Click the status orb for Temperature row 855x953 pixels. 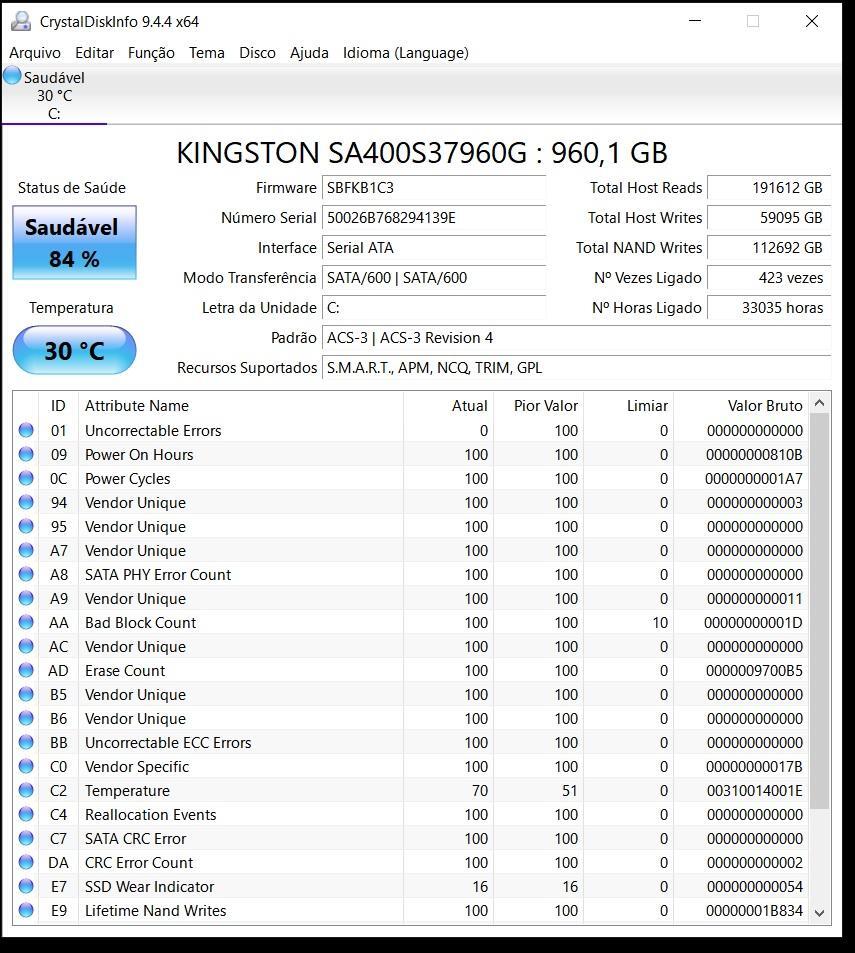click(x=26, y=790)
